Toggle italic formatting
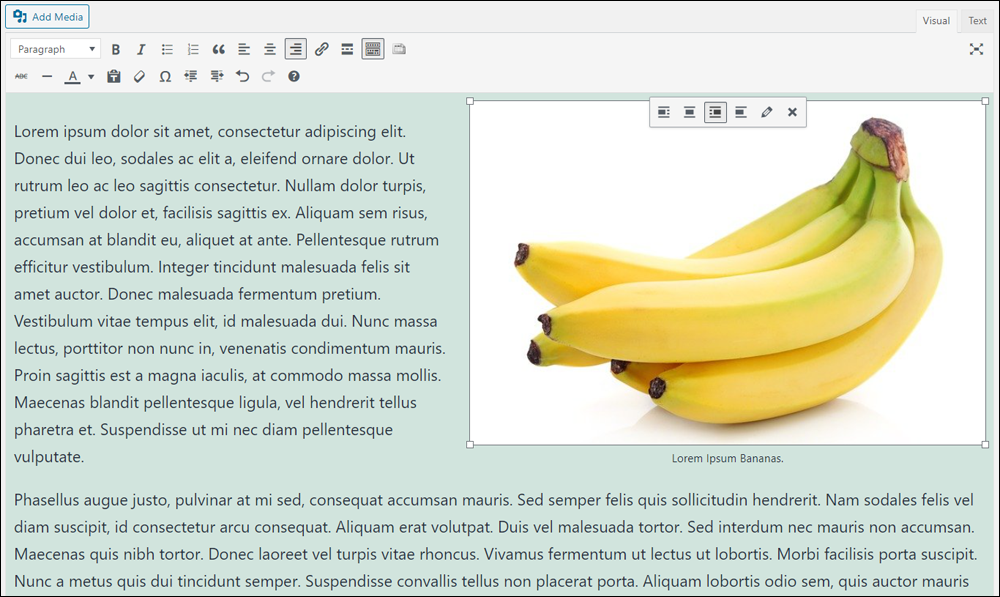 (141, 49)
